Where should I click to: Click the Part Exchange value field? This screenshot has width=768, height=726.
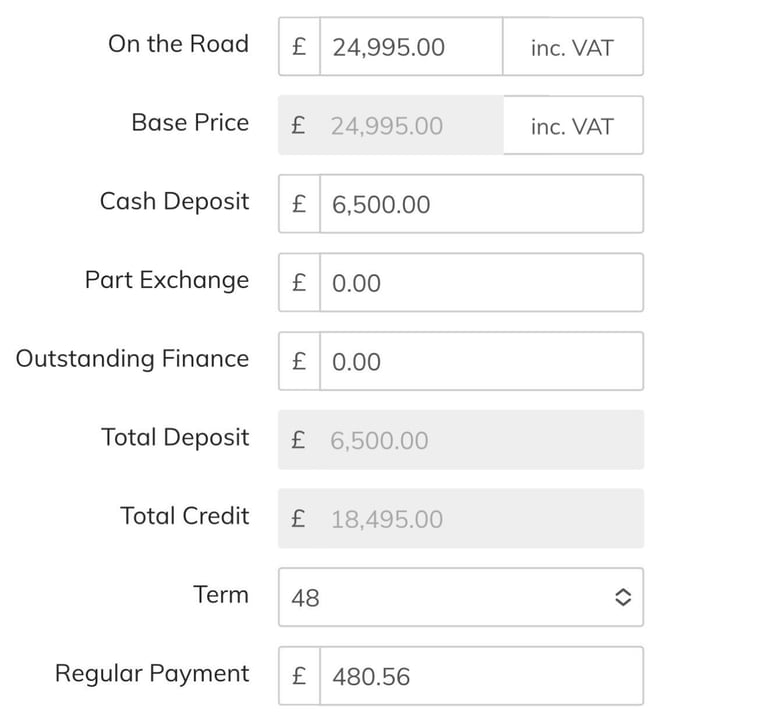click(480, 283)
